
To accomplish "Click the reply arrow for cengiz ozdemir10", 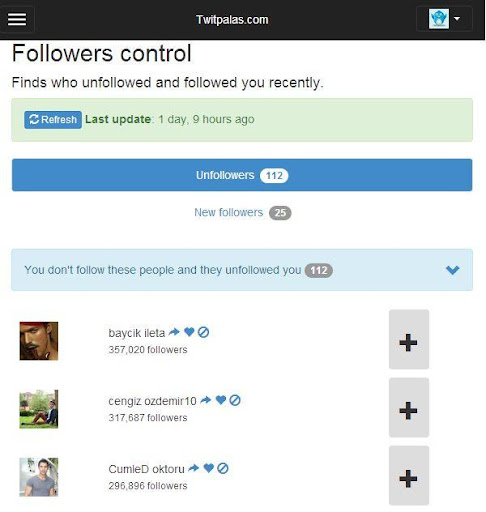I will point(206,400).
